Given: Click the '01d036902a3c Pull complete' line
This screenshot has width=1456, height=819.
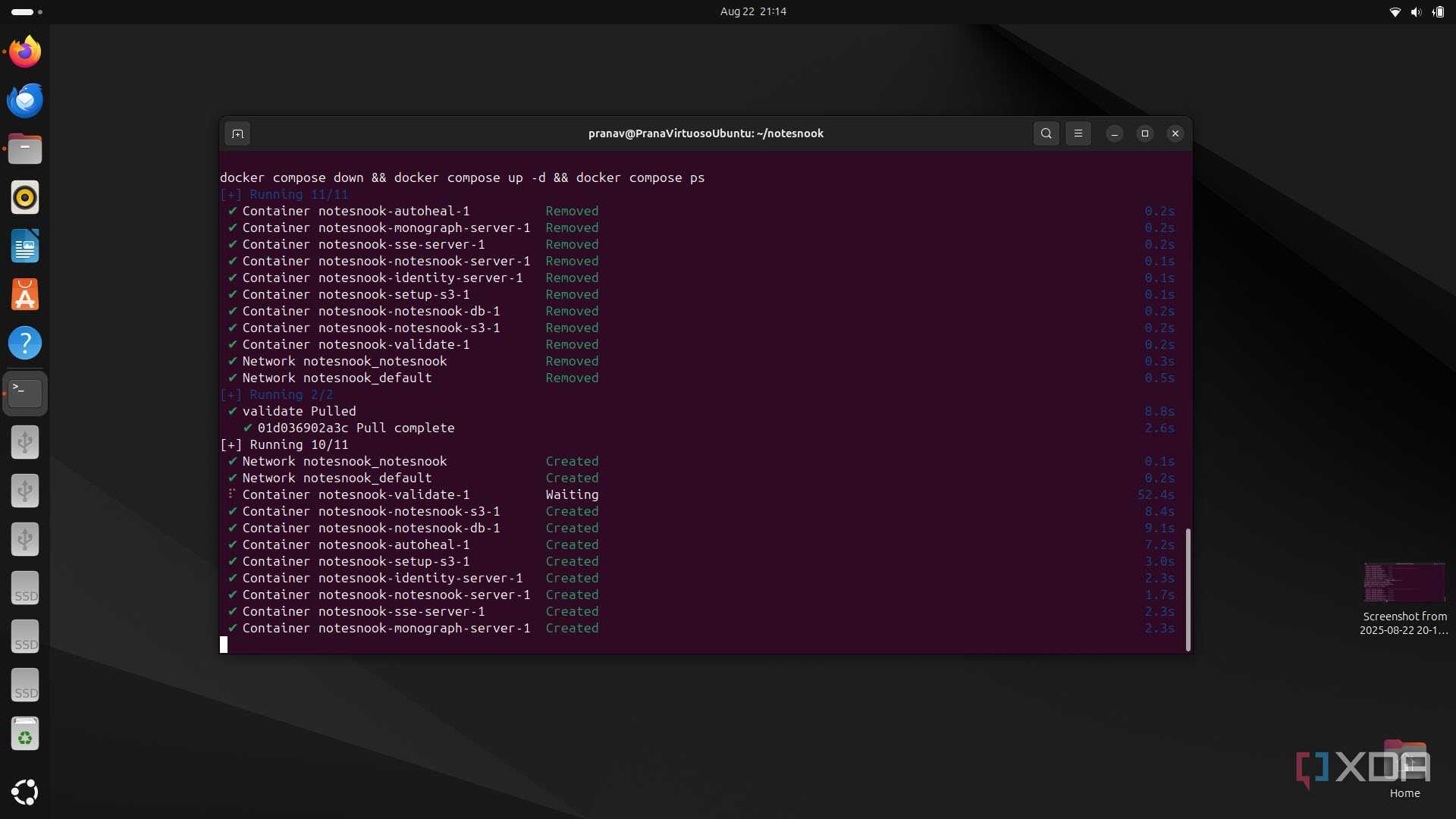Looking at the screenshot, I should 348,428.
